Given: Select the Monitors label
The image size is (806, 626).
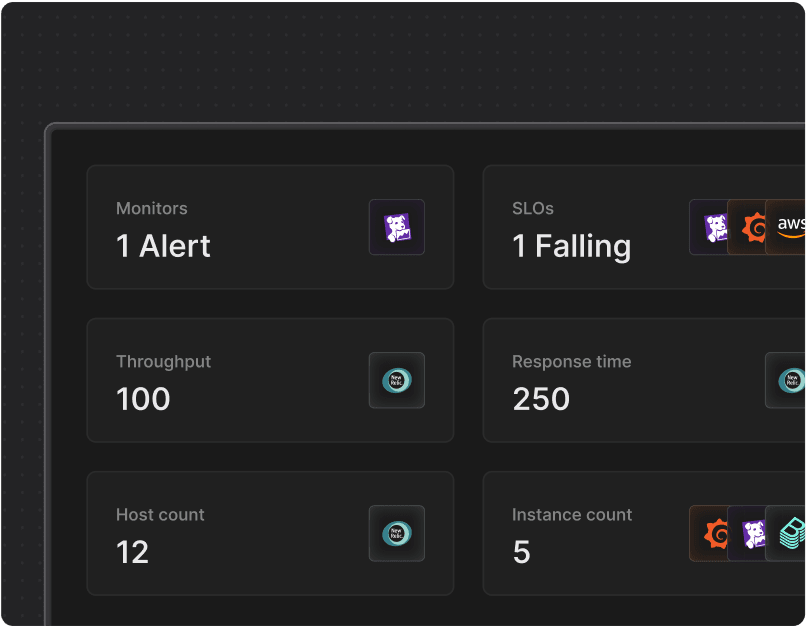Looking at the screenshot, I should 152,208.
